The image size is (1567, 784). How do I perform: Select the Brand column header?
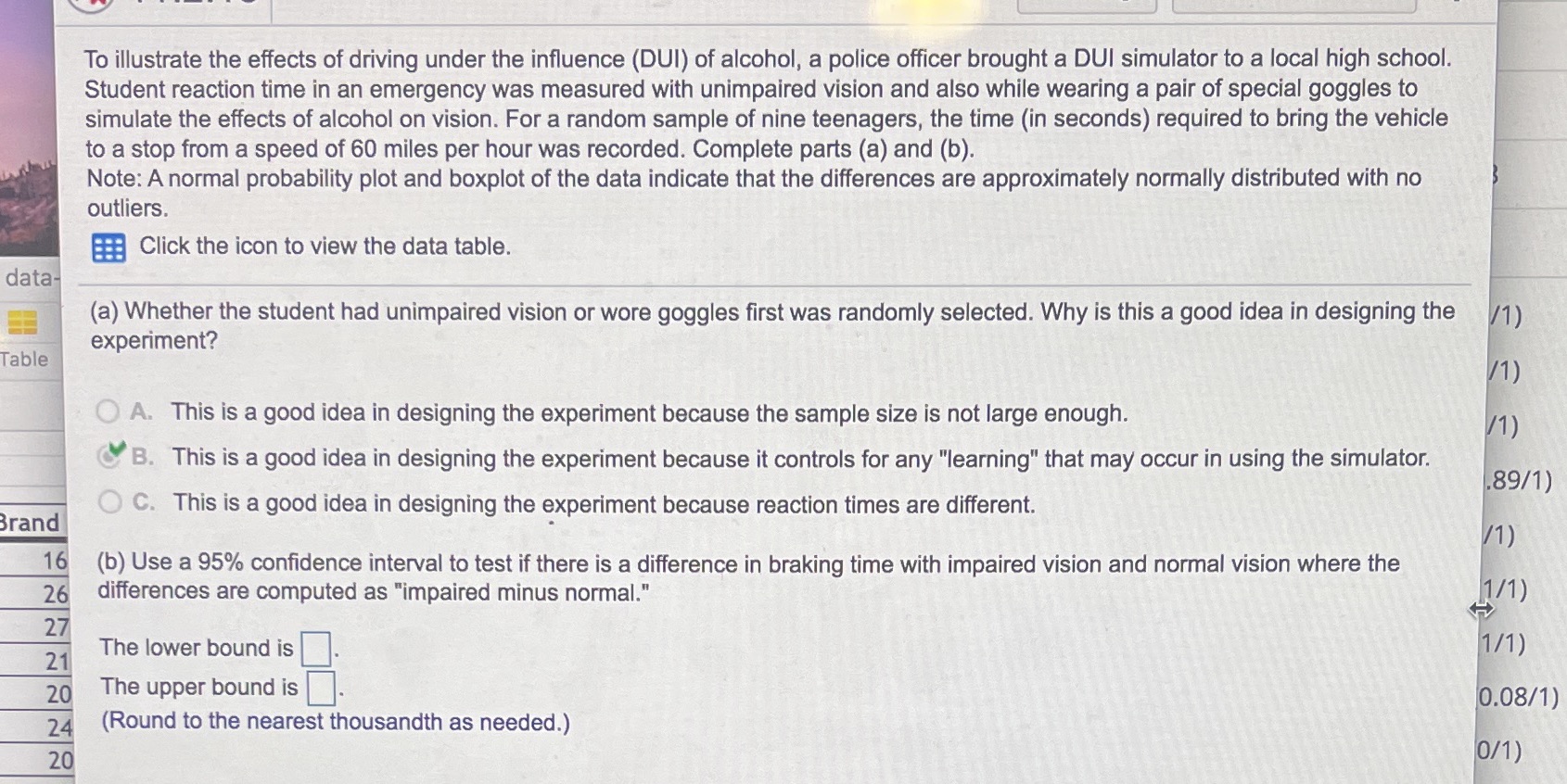pyautogui.click(x=31, y=523)
